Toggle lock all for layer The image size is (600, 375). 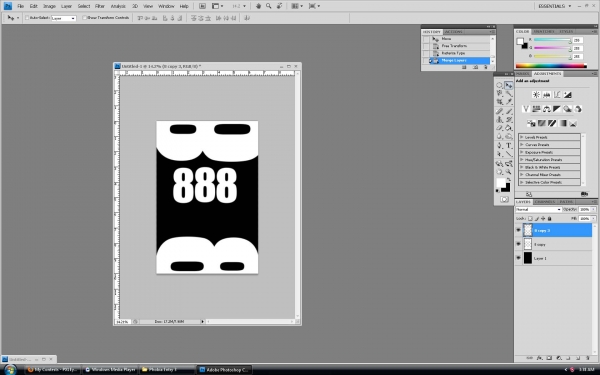click(x=549, y=218)
